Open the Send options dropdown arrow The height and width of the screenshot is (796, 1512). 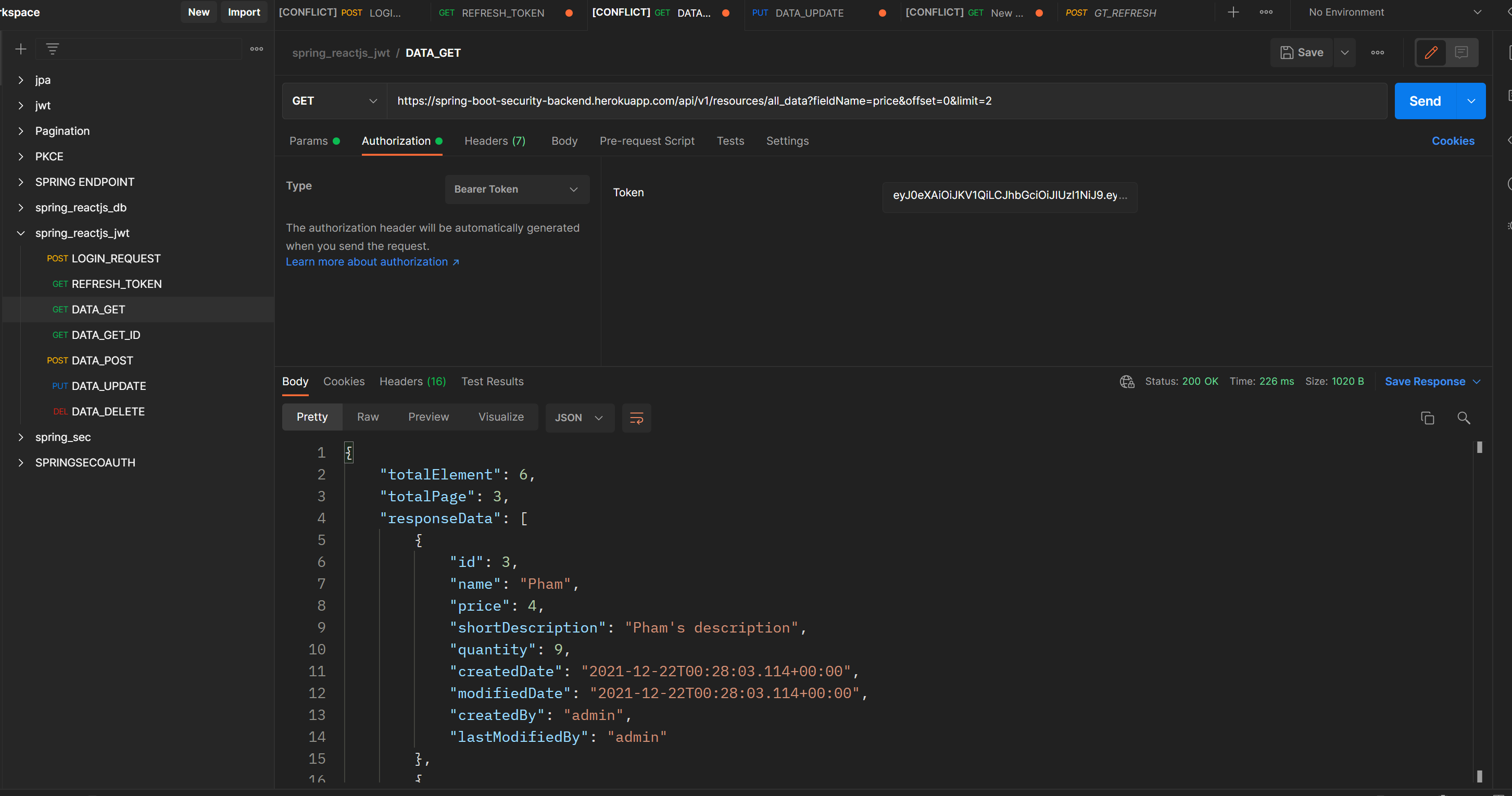point(1471,101)
